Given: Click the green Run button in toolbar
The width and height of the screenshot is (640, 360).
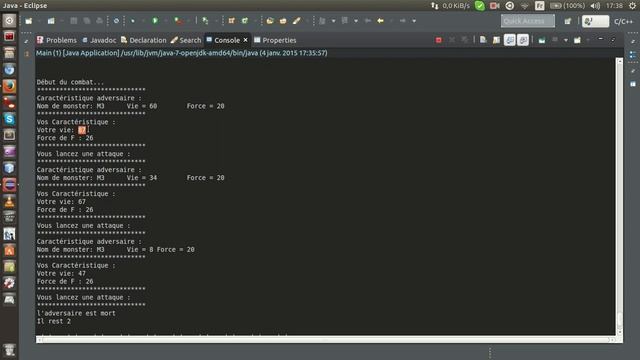Looking at the screenshot, I should point(155,20).
